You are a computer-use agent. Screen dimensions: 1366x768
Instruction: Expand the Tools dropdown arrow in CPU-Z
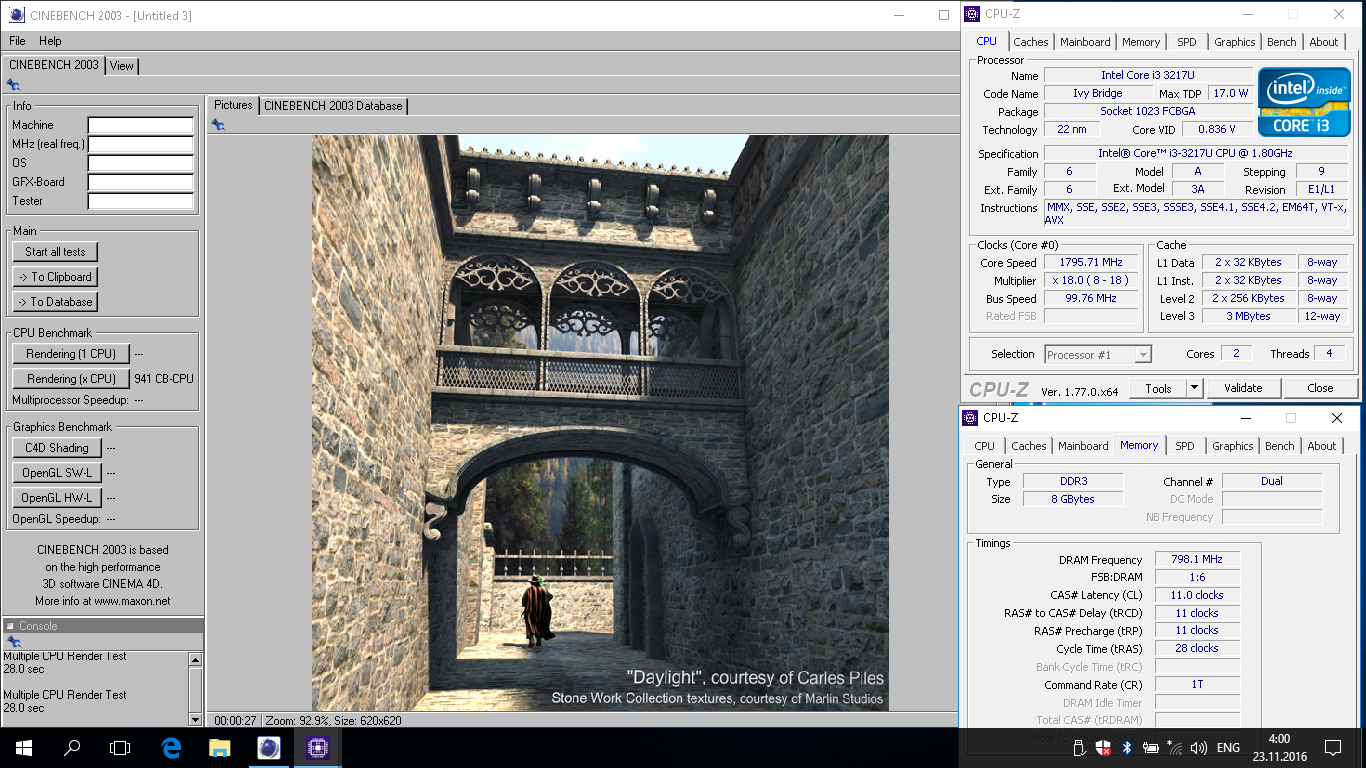pyautogui.click(x=1193, y=388)
